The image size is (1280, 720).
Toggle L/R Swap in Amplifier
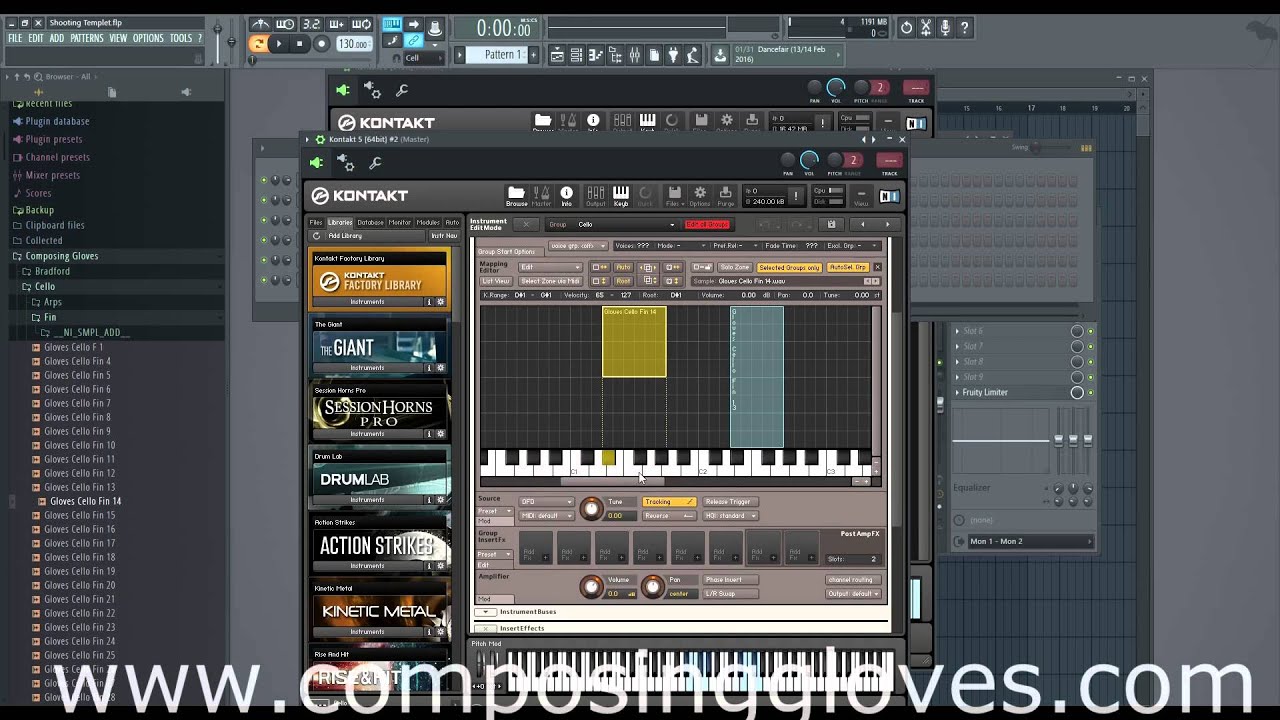(x=730, y=594)
